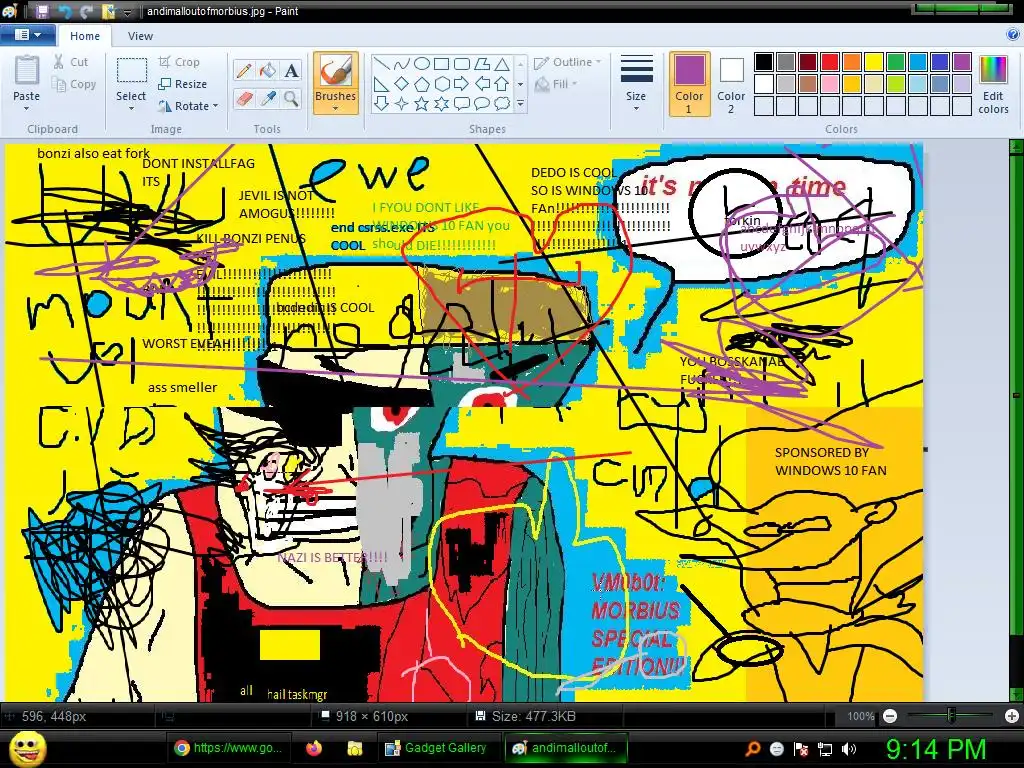Choose the Up arrow shape
Screen dimensions: 1024x768
tap(502, 84)
